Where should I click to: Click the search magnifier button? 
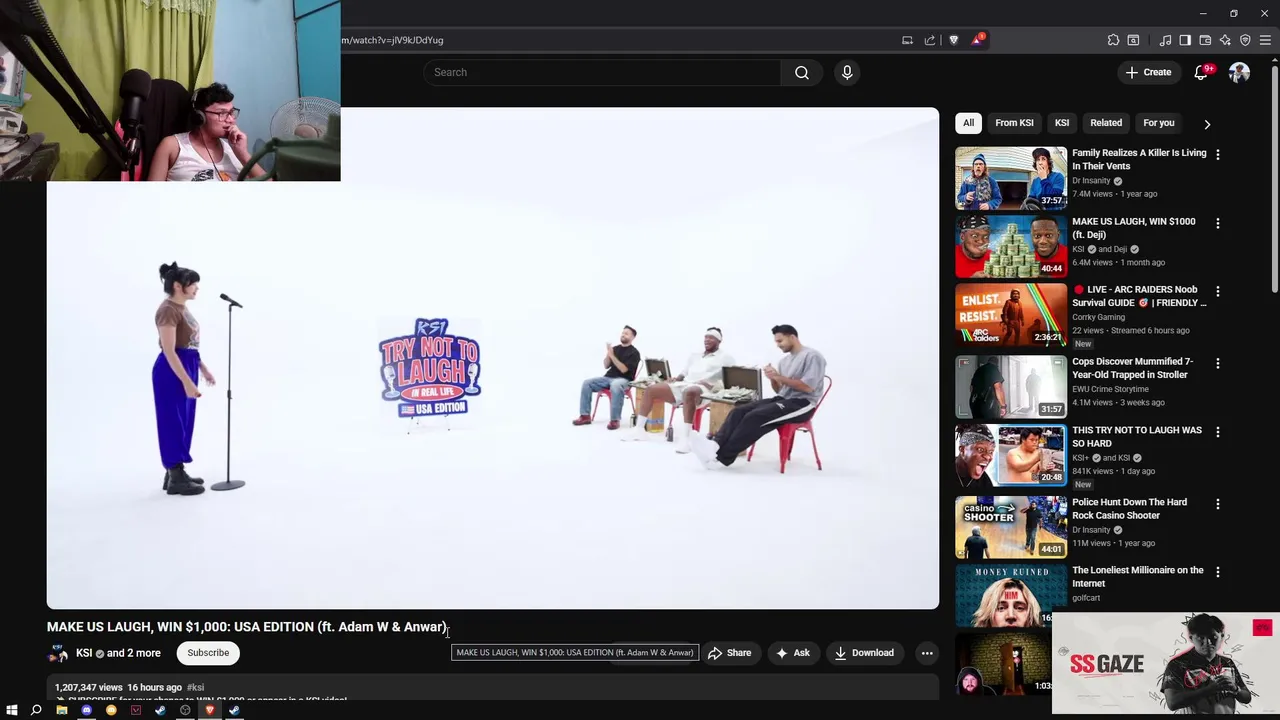pos(801,72)
